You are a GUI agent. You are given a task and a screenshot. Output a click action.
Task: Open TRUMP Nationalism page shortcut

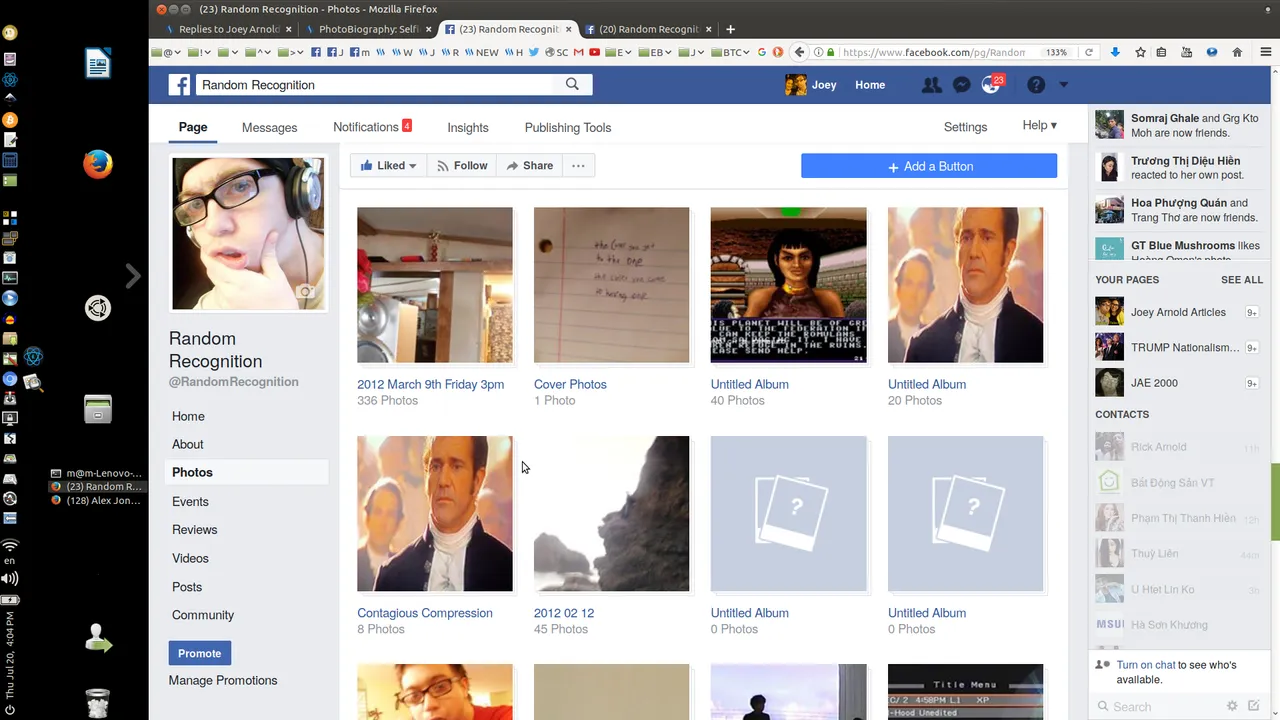coord(1177,347)
